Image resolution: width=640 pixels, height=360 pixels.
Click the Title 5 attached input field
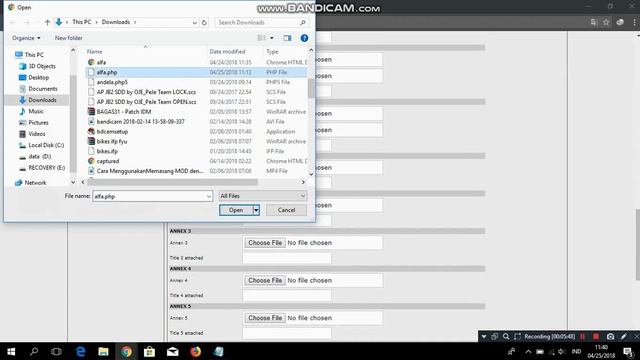[x=287, y=333]
